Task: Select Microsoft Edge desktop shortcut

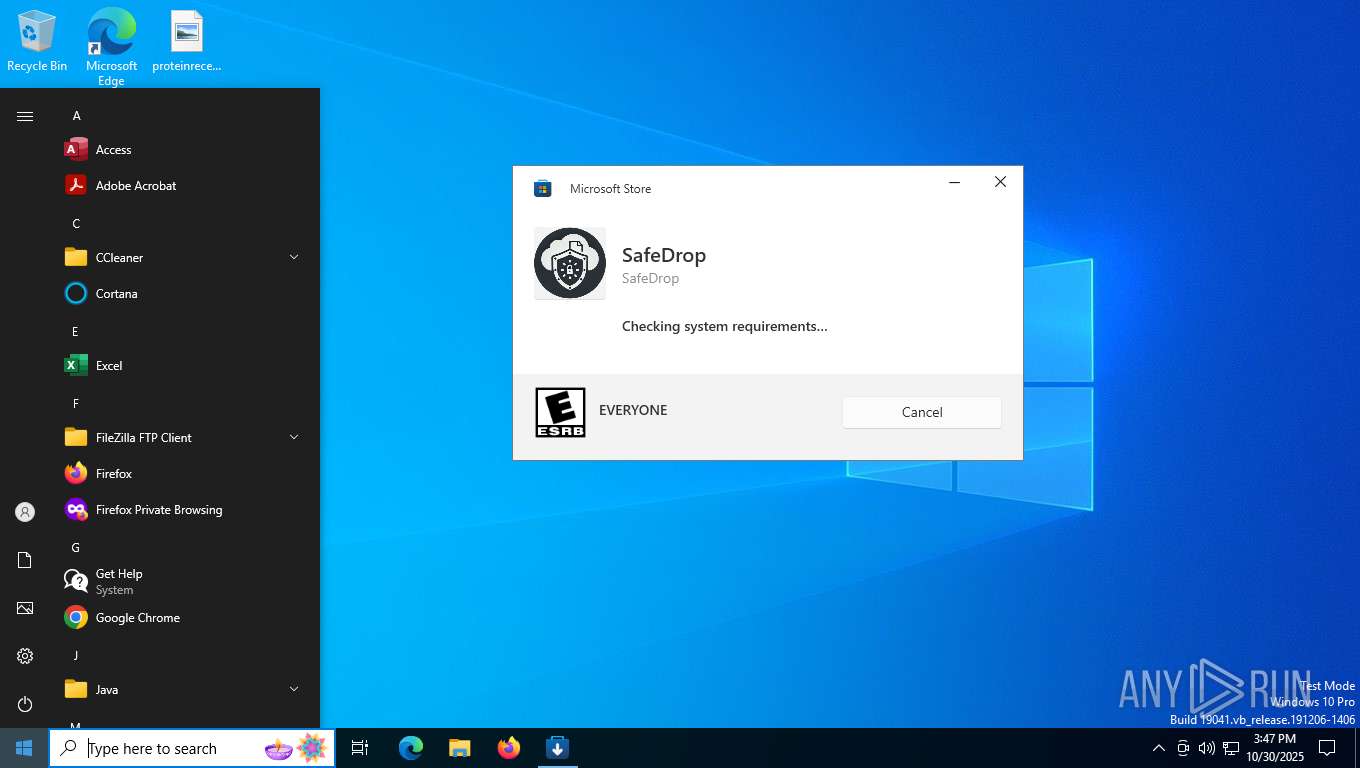Action: 111,47
